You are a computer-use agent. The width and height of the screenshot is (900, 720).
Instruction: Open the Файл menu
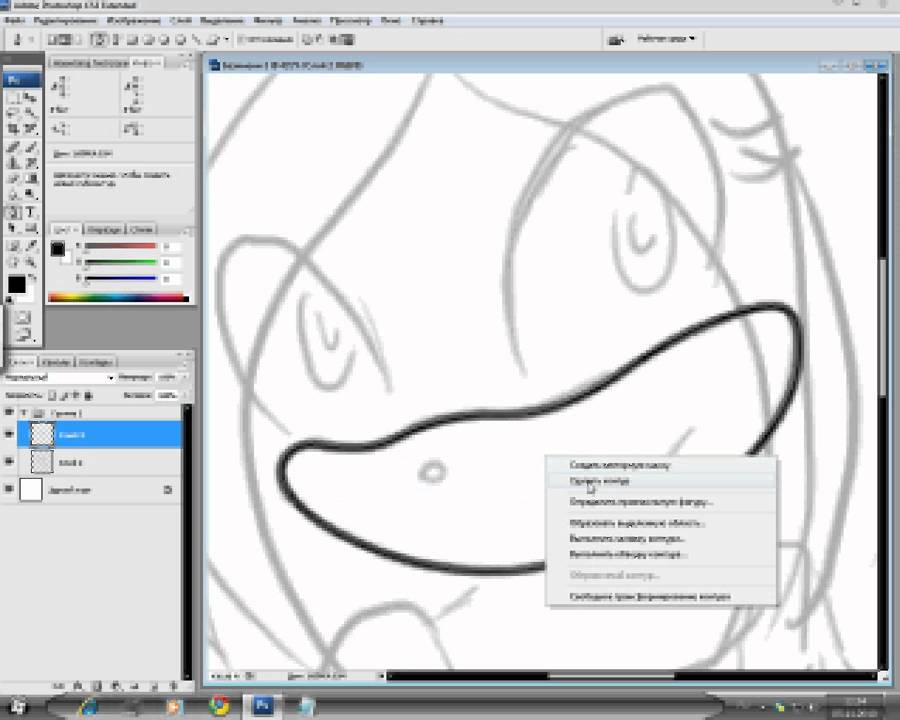(x=14, y=21)
